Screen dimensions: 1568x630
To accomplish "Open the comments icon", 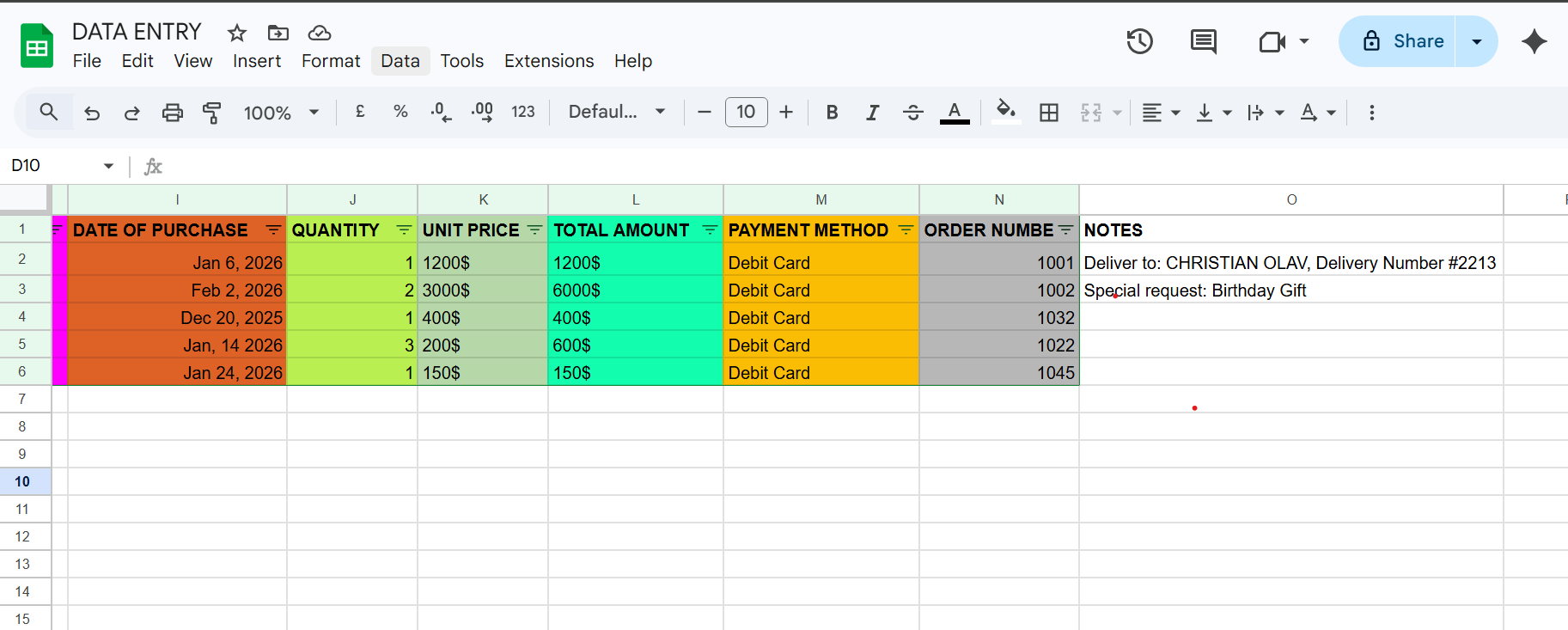I will [1203, 41].
